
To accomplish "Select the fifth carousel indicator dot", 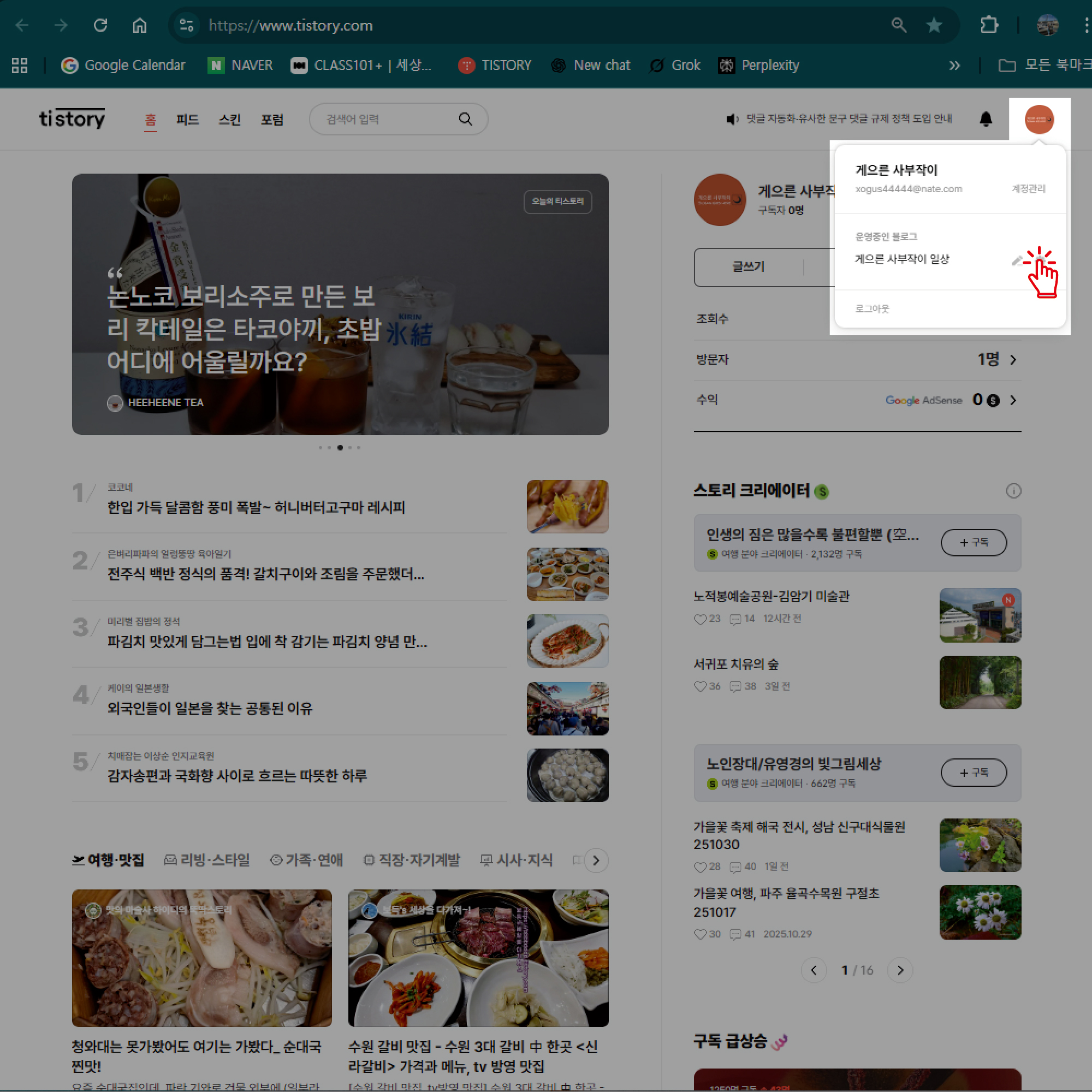I will (358, 448).
